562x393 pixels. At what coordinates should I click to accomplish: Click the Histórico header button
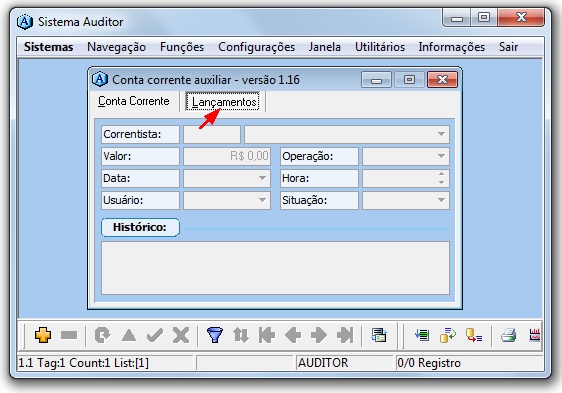coord(140,227)
